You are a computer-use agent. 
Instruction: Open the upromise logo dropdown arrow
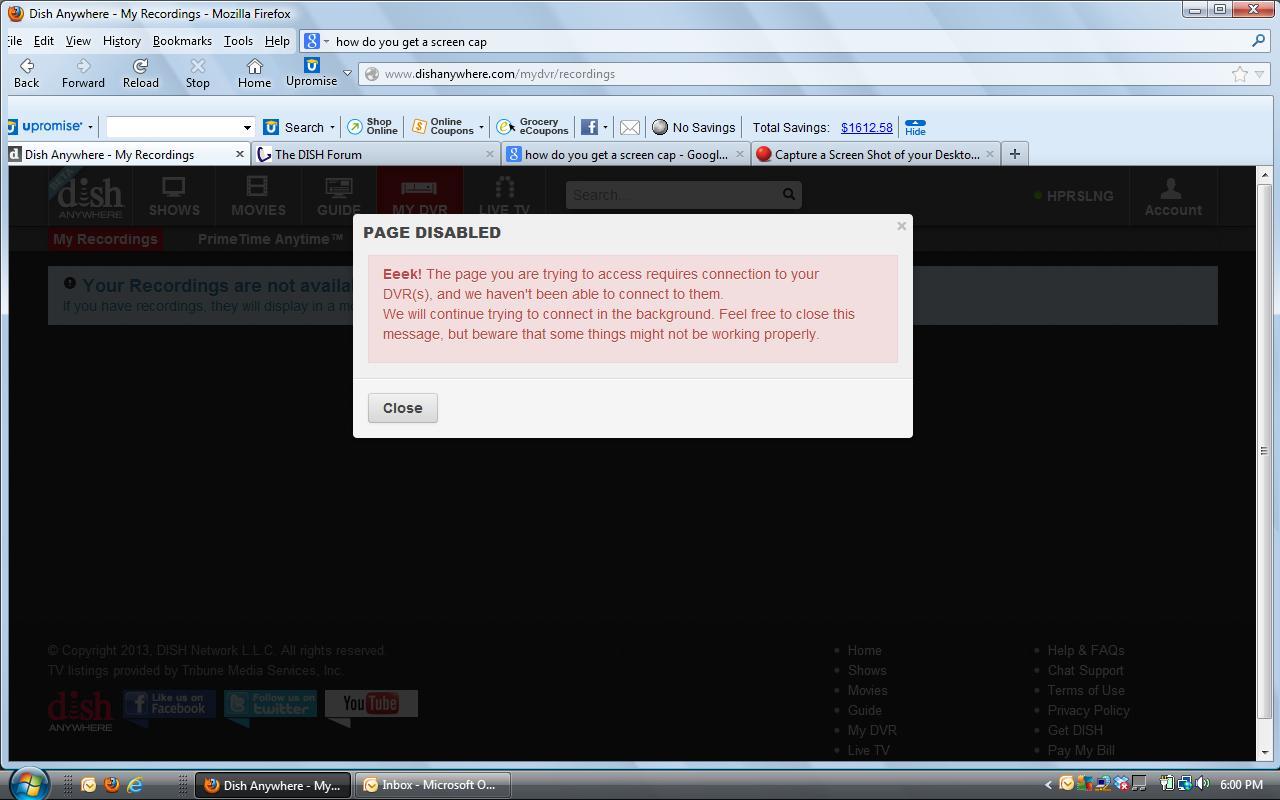coord(90,127)
